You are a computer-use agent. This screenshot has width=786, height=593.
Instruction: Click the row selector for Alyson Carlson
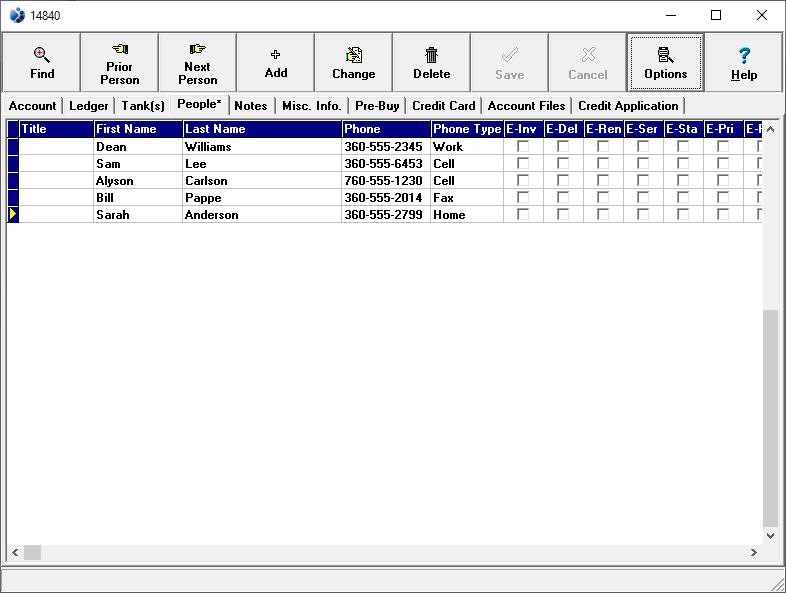tap(13, 180)
